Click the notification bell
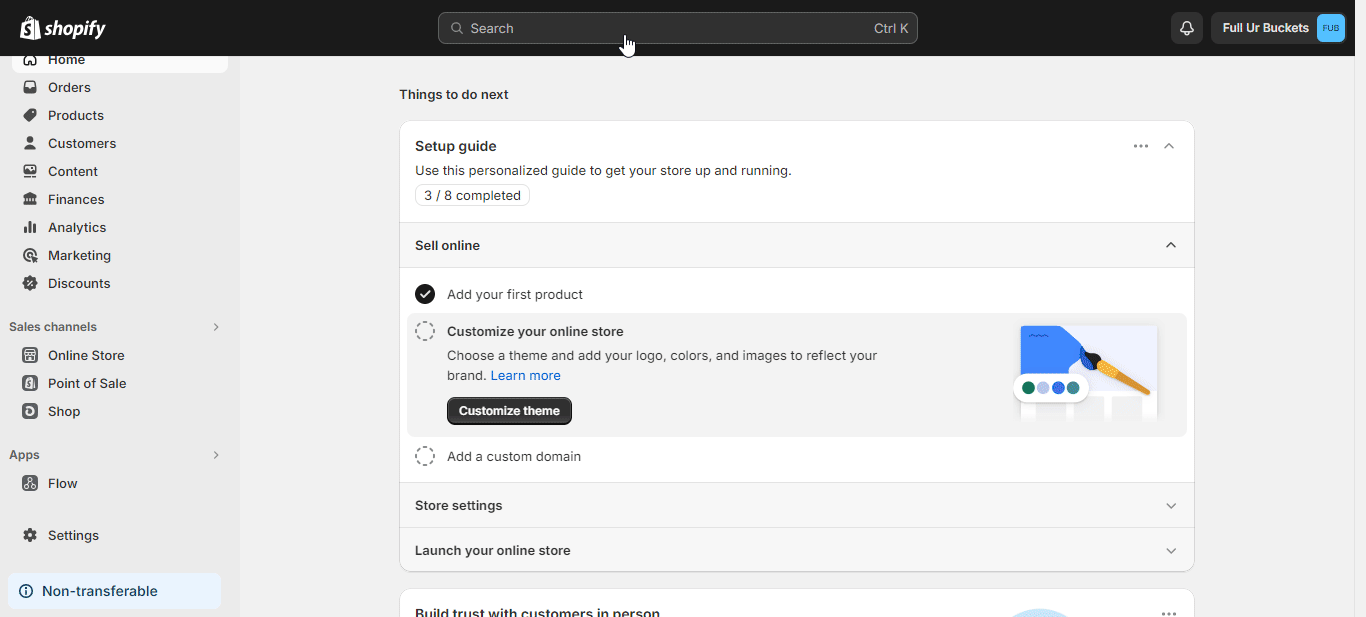 (1187, 27)
